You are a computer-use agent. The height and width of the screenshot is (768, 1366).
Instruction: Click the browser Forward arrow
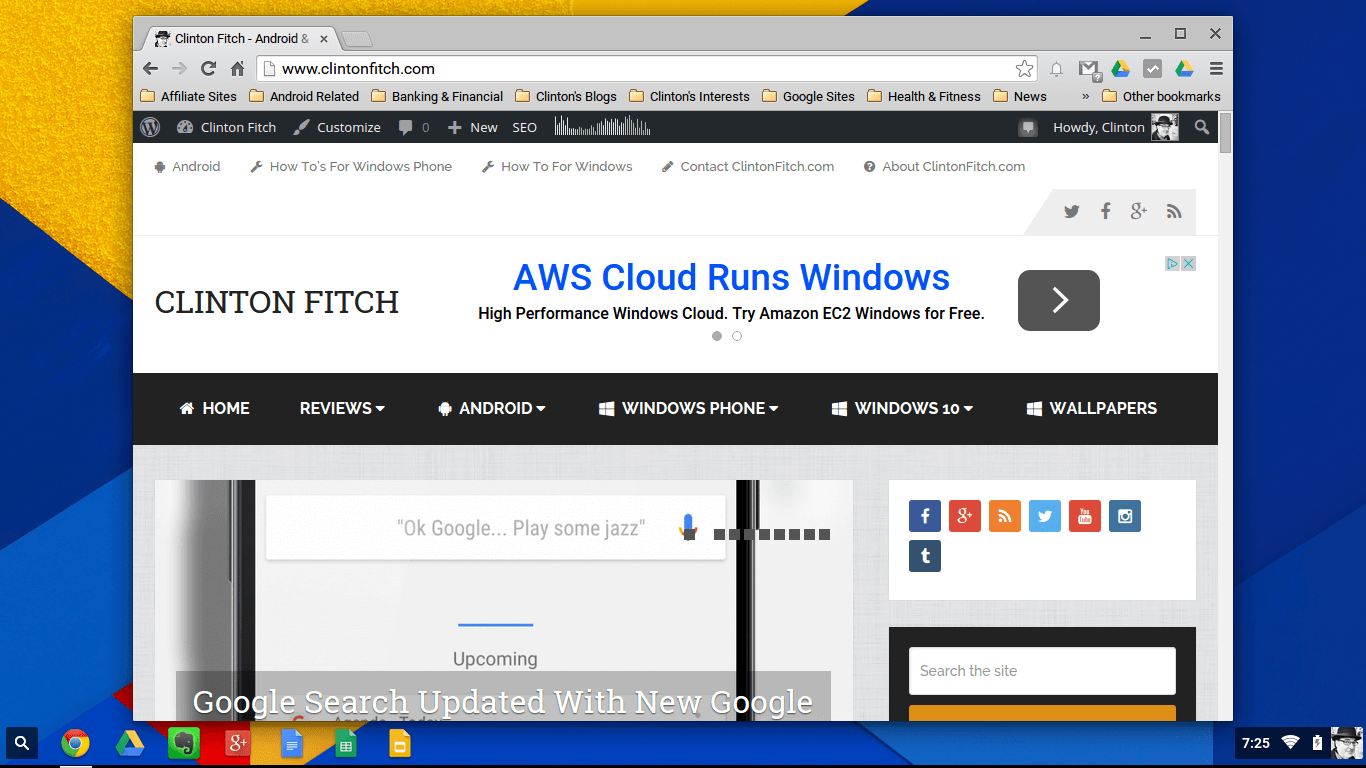click(179, 68)
